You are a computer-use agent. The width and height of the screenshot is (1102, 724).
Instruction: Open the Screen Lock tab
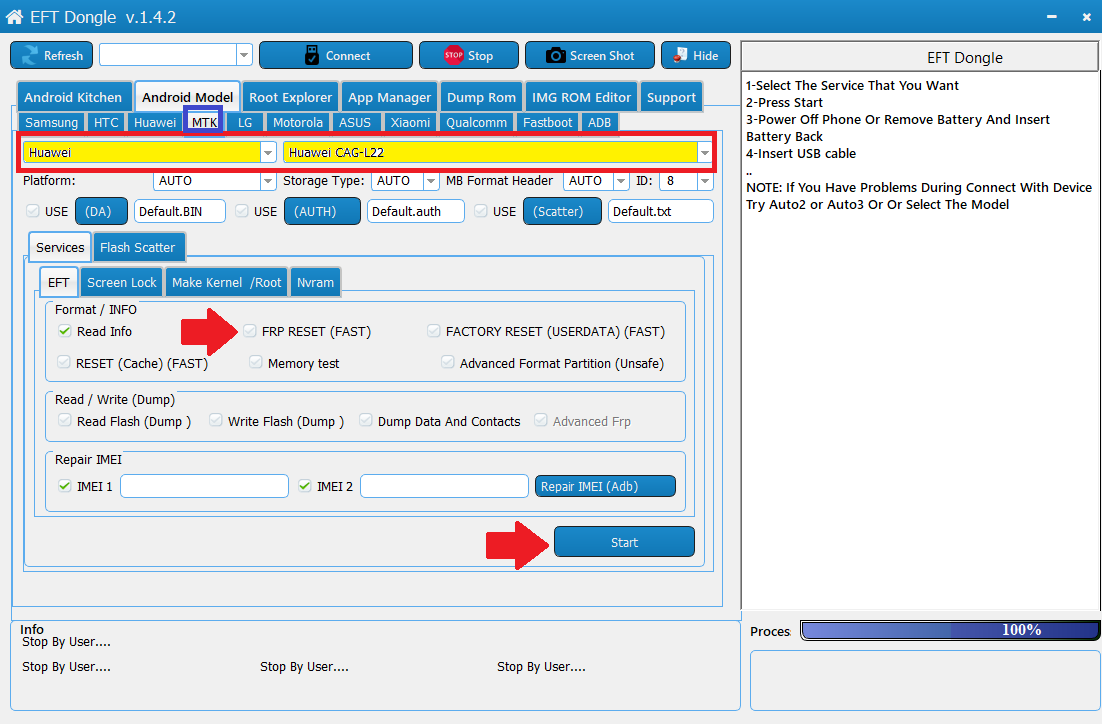point(122,283)
